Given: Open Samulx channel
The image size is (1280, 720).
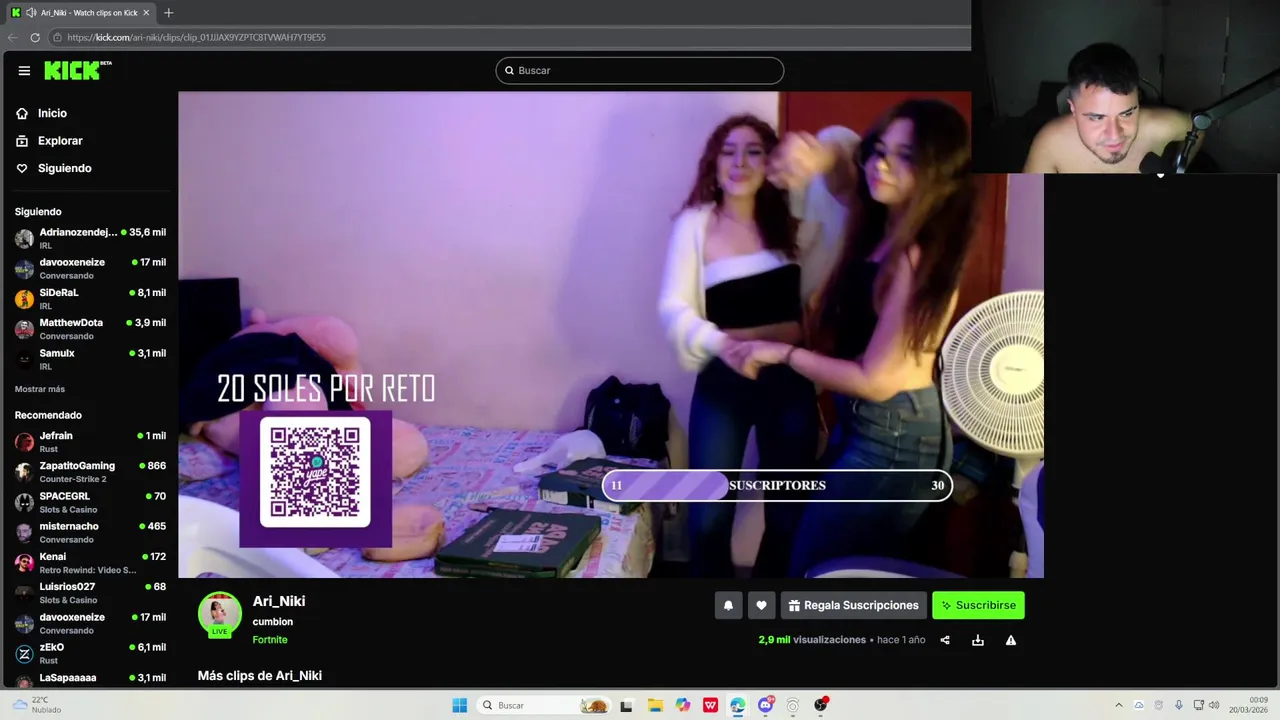Looking at the screenshot, I should tap(90, 359).
